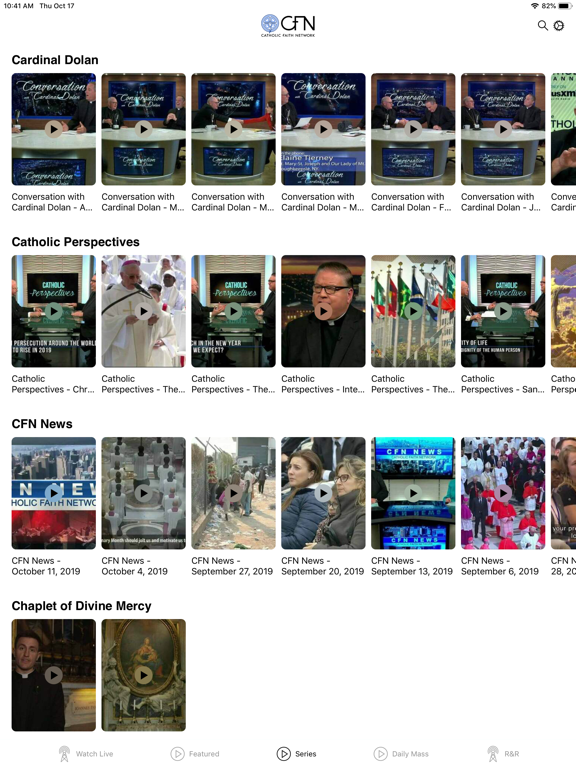
Task: Open the Catholic Perspectives series heading
Action: pos(75,242)
